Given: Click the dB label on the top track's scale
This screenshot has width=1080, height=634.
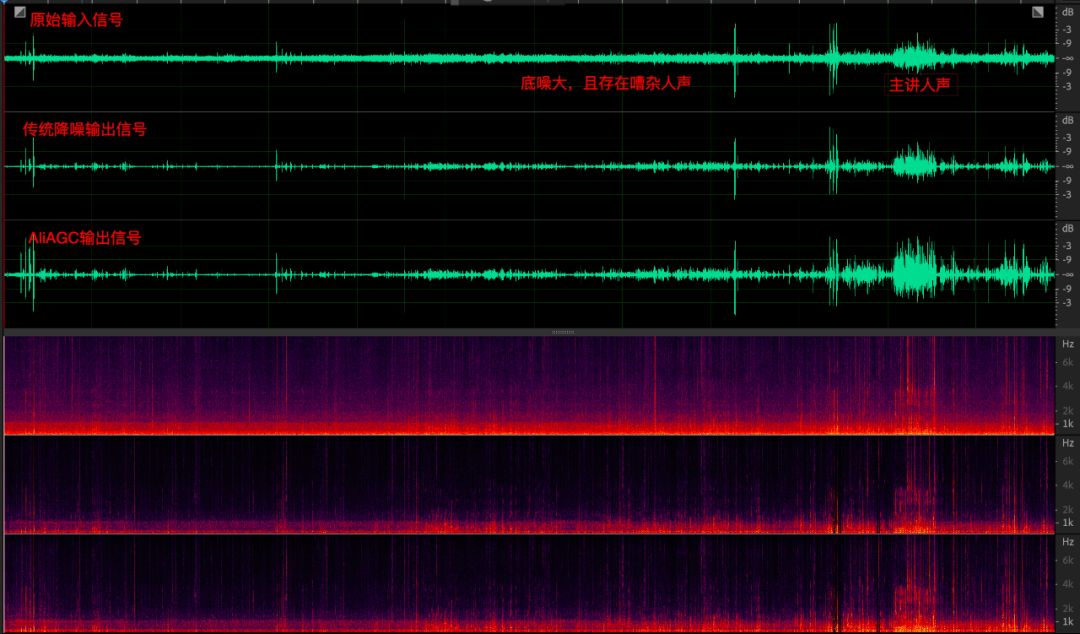Looking at the screenshot, I should (1066, 13).
